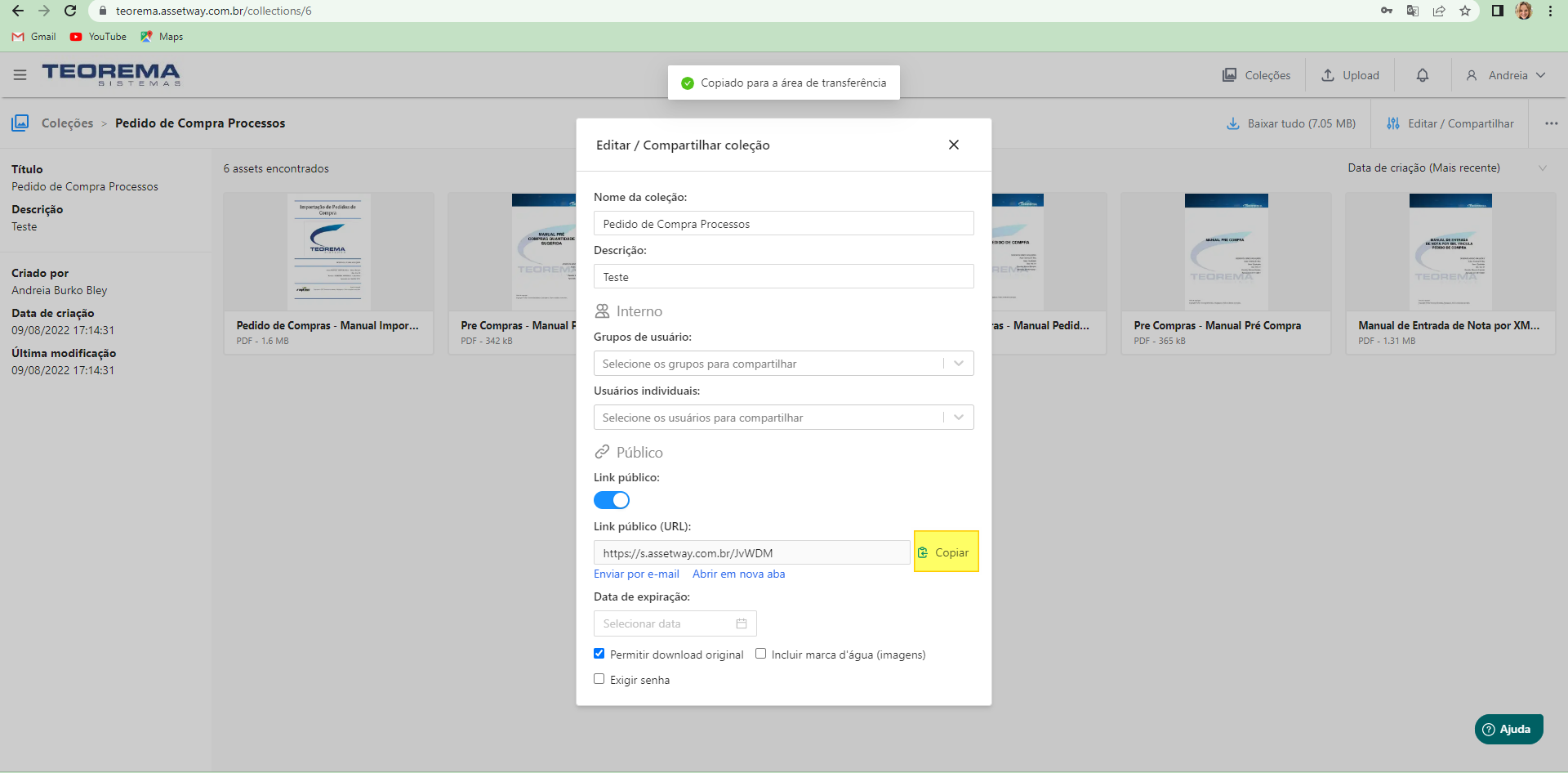Open Maps bookmark
The width and height of the screenshot is (1568, 773).
point(162,37)
